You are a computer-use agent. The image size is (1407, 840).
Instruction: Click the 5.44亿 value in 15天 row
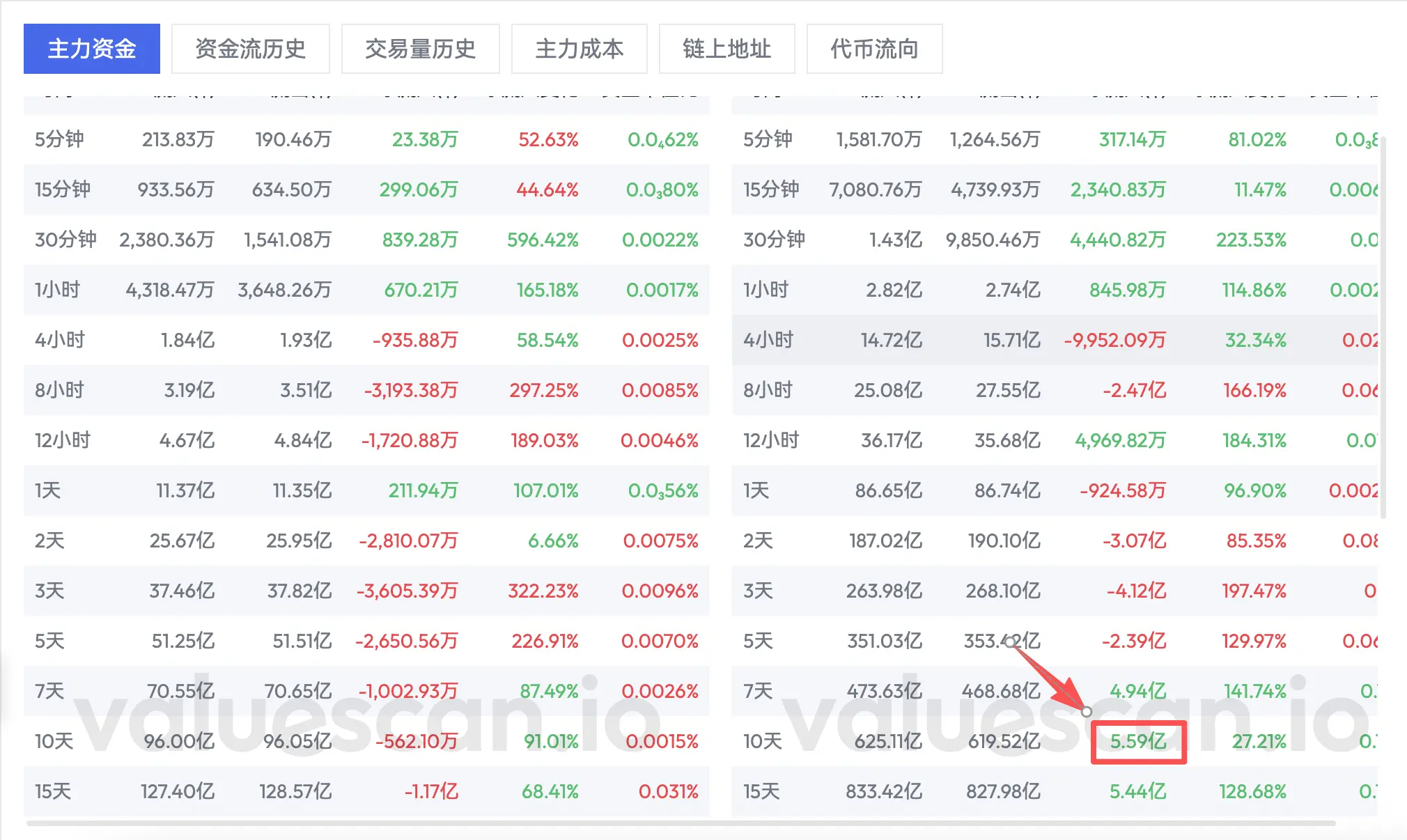1137,792
